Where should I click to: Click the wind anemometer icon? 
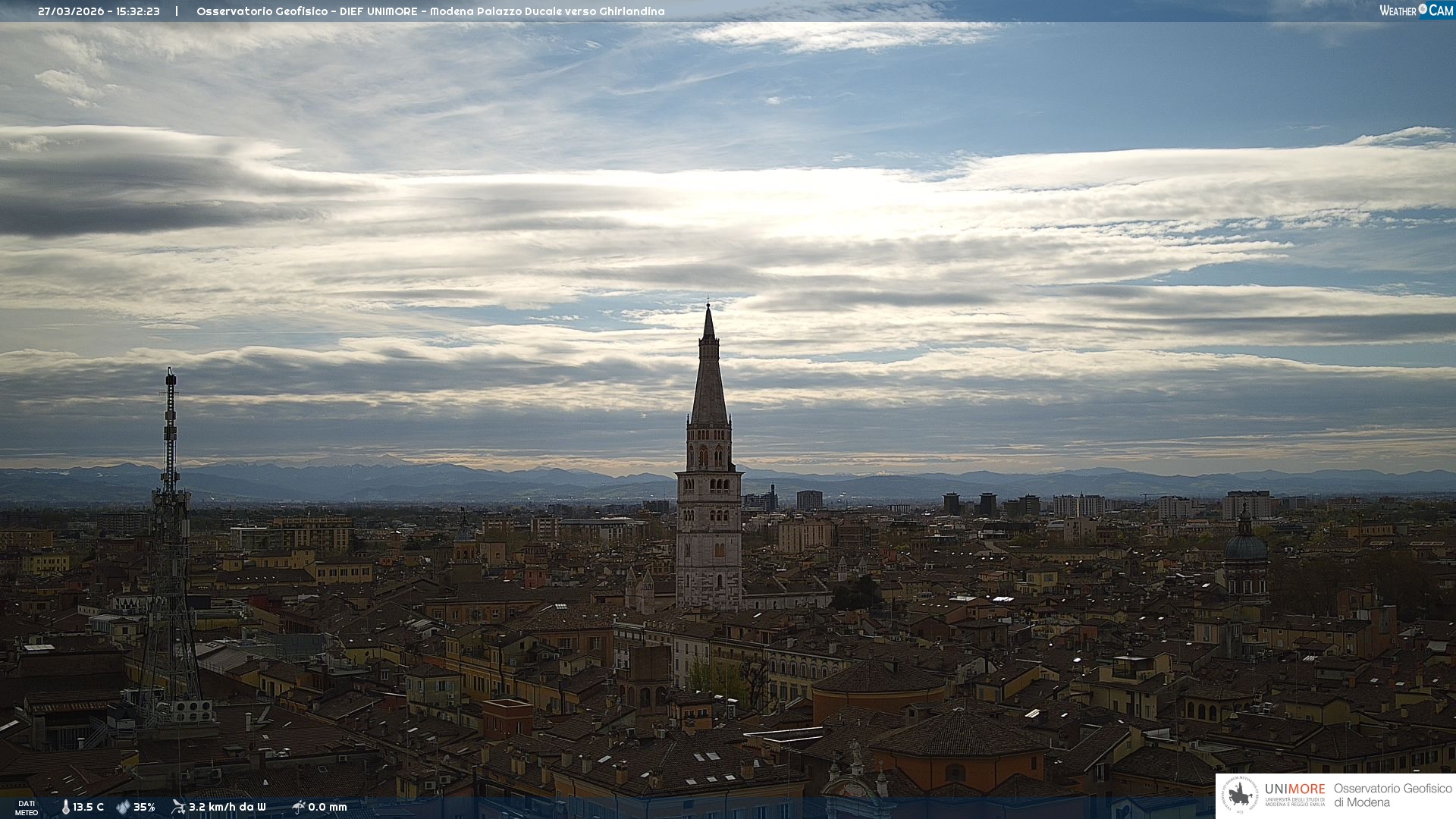[x=178, y=807]
